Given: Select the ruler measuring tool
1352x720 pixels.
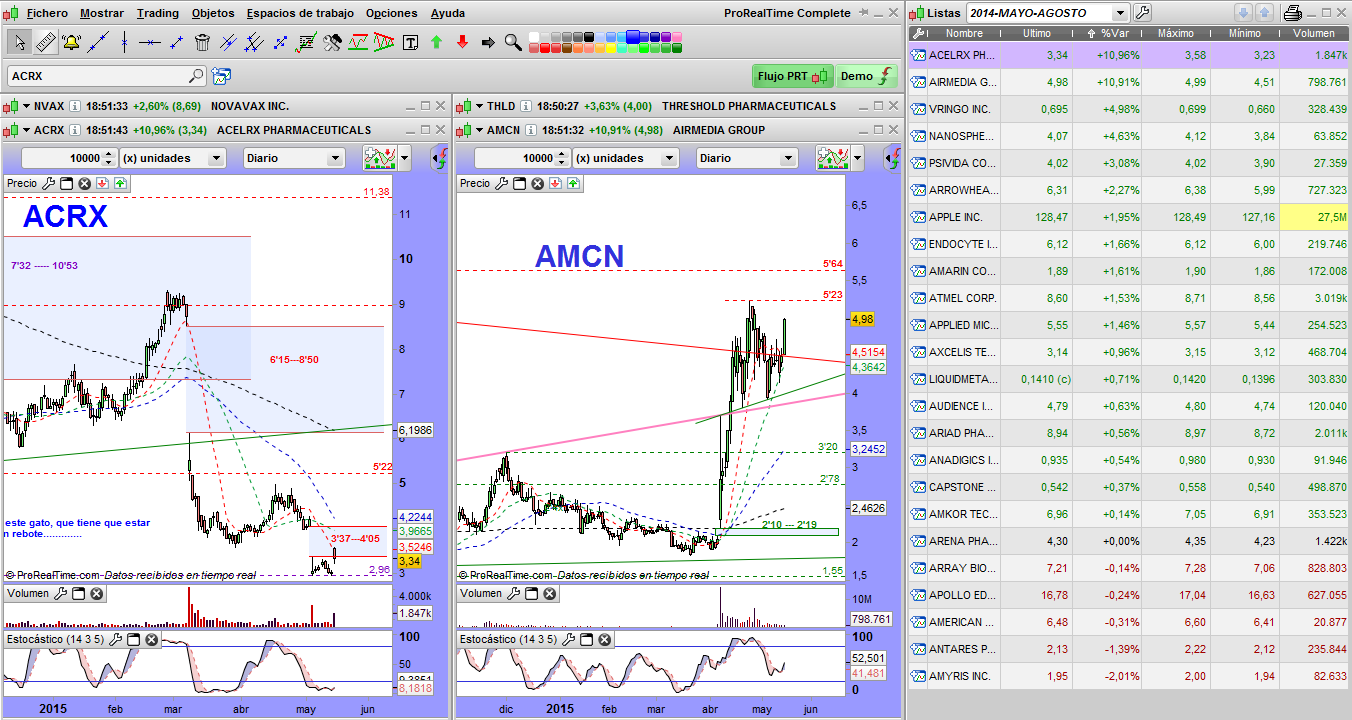Looking at the screenshot, I should [x=45, y=42].
